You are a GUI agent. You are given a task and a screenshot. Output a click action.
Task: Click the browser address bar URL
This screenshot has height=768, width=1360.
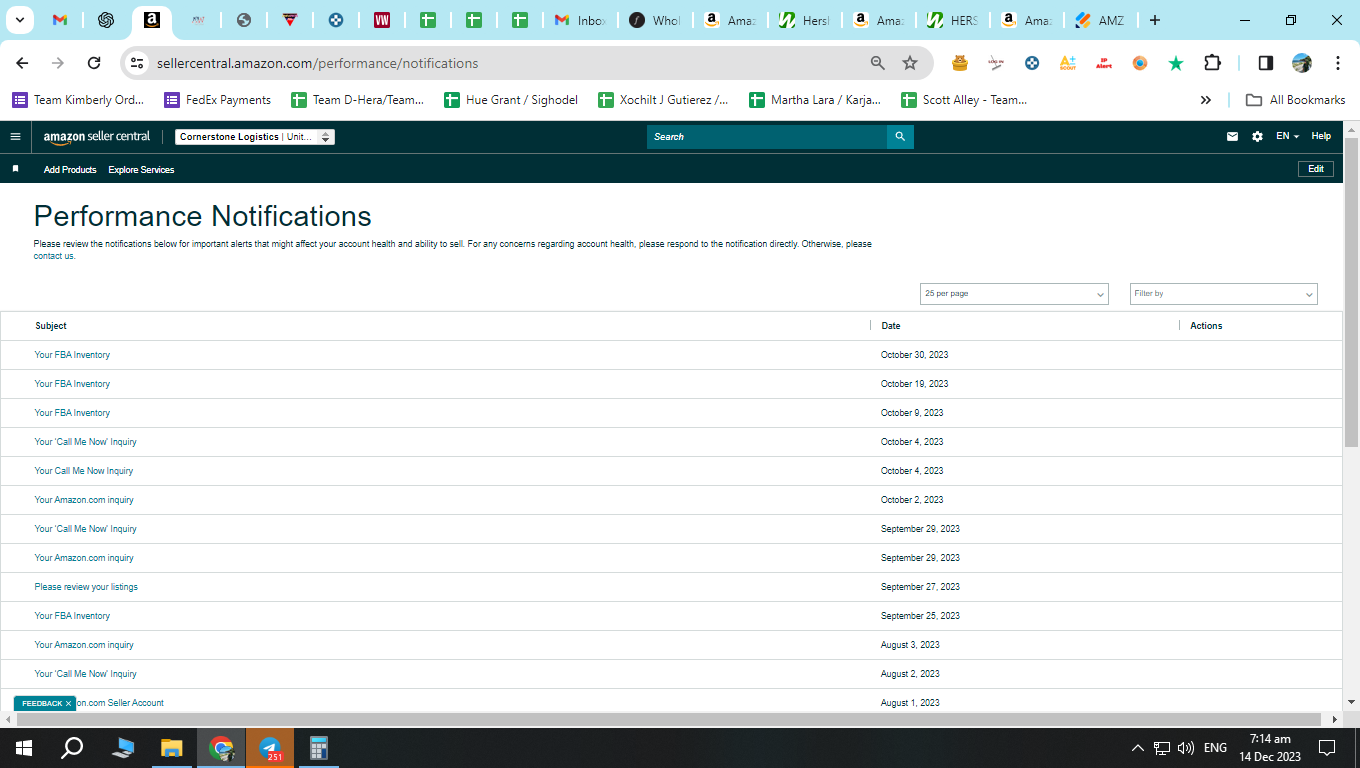click(317, 63)
